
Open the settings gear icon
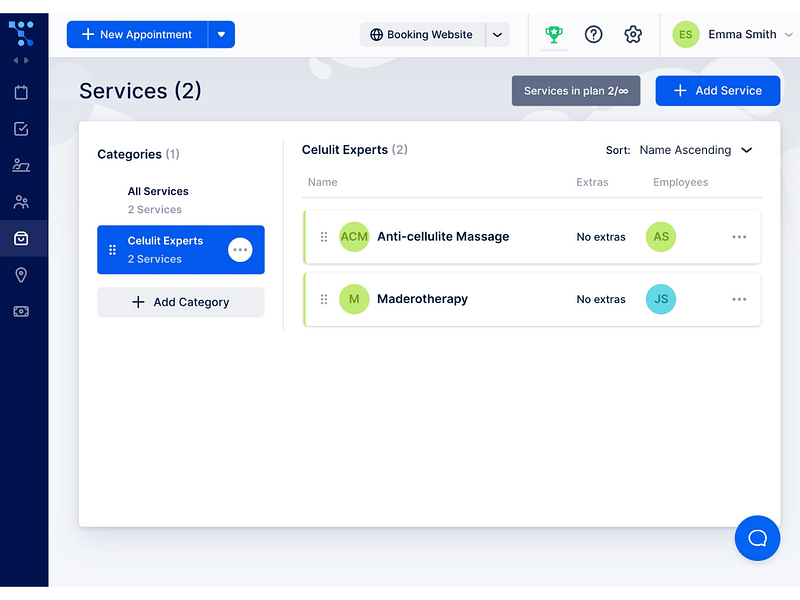tap(633, 35)
